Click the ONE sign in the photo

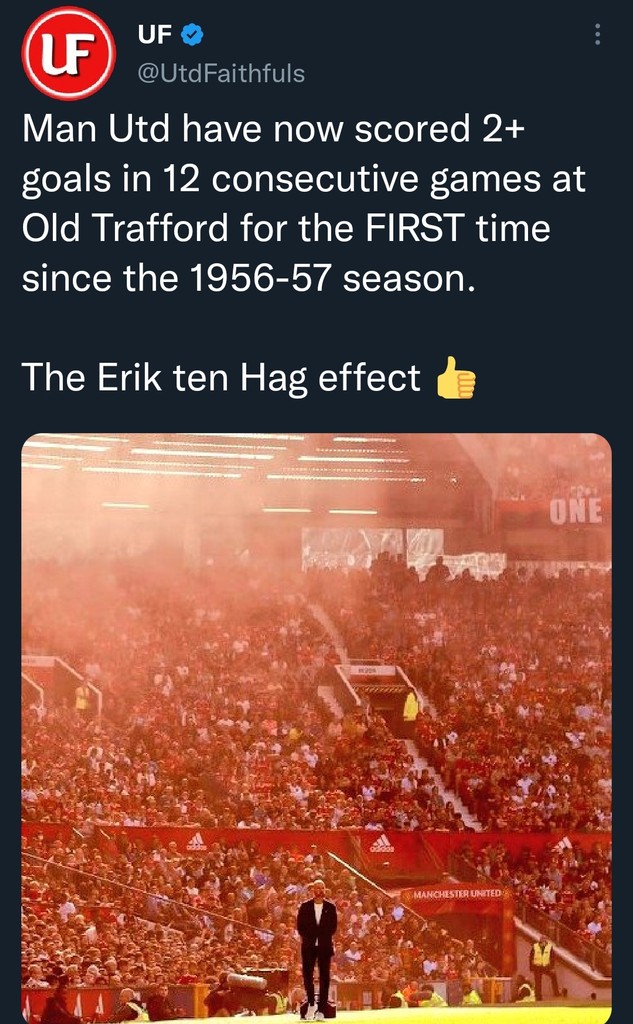(575, 511)
